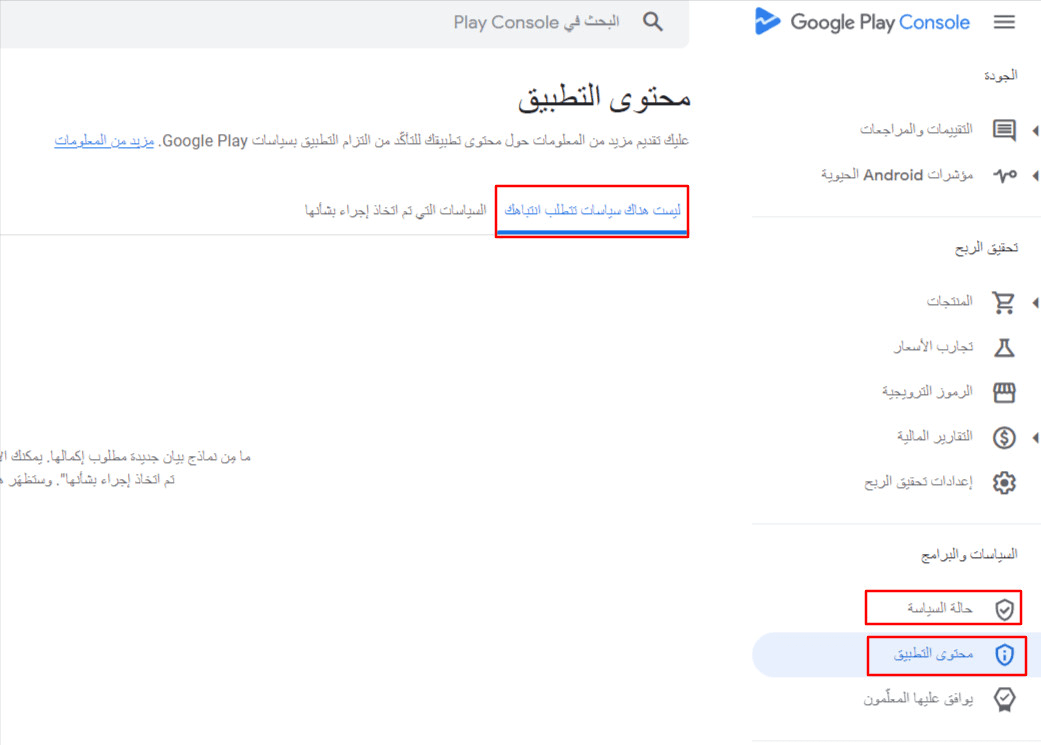
Task: Click the policy status shield icon
Action: pos(1004,608)
